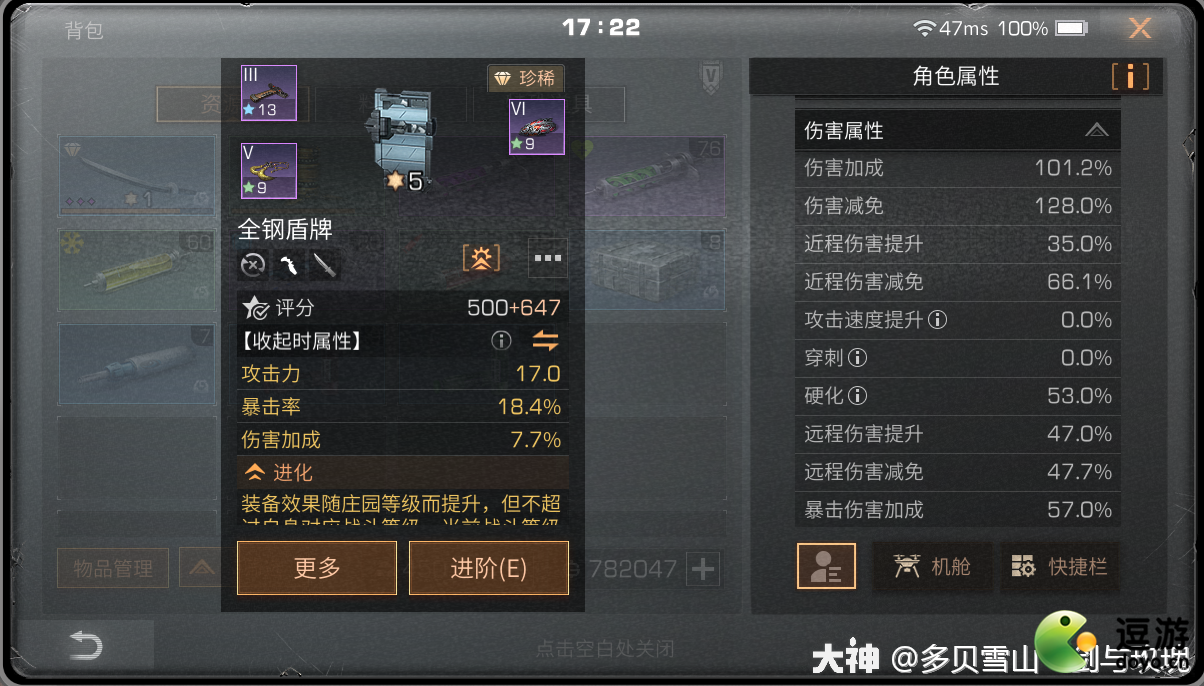Select the tier V golden attachment slot
The width and height of the screenshot is (1204, 686).
coord(269,171)
